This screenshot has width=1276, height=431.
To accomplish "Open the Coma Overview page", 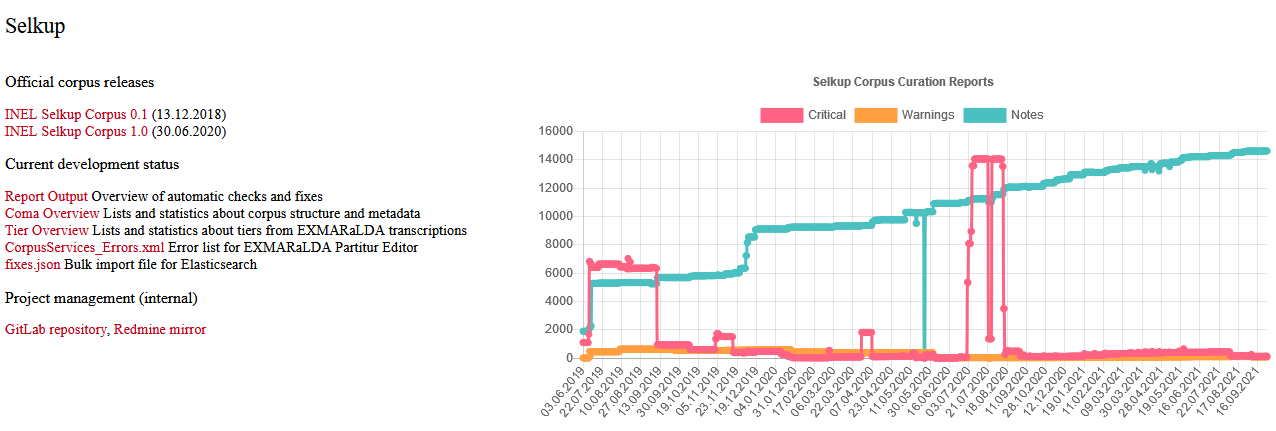I will click(52, 213).
